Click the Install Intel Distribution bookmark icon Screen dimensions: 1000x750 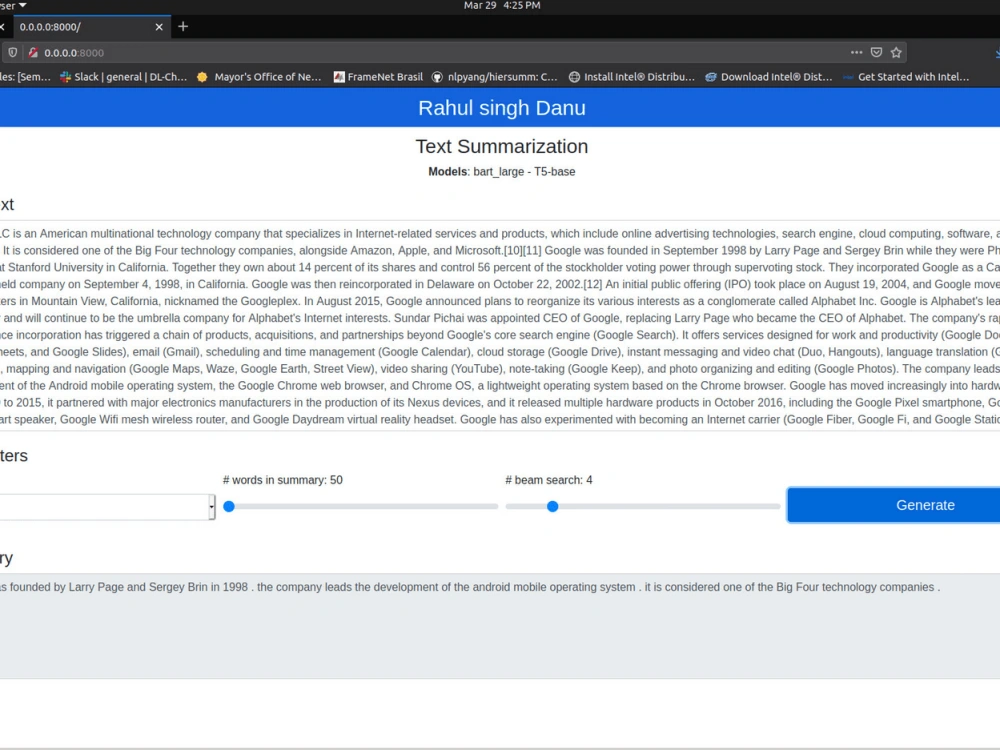tap(574, 76)
